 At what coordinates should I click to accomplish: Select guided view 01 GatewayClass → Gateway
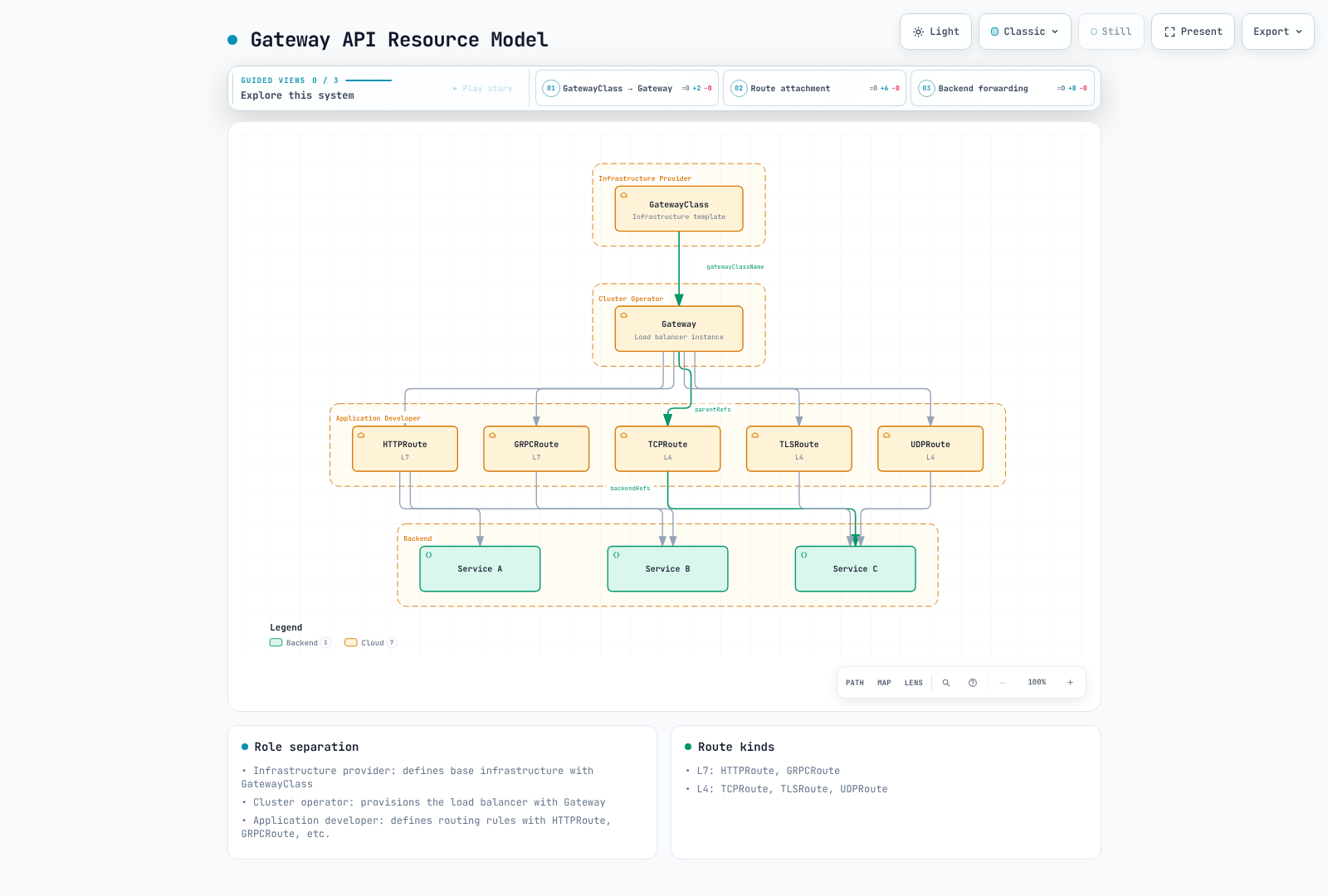(x=627, y=88)
